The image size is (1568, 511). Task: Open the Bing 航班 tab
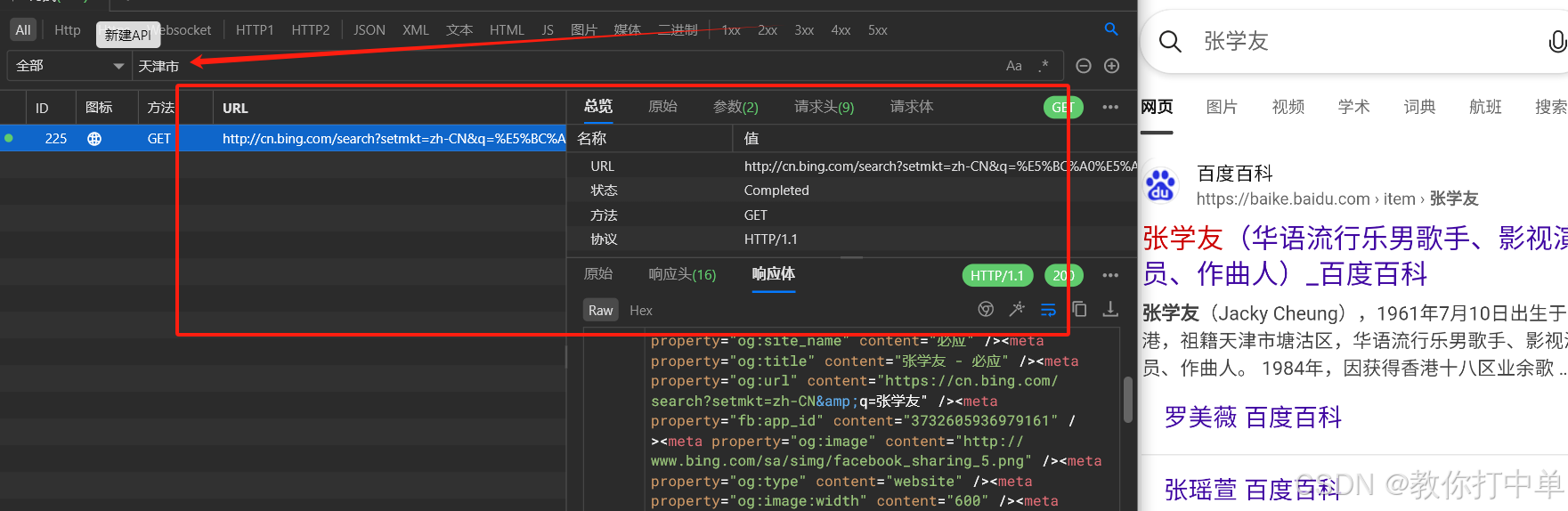tap(1485, 107)
